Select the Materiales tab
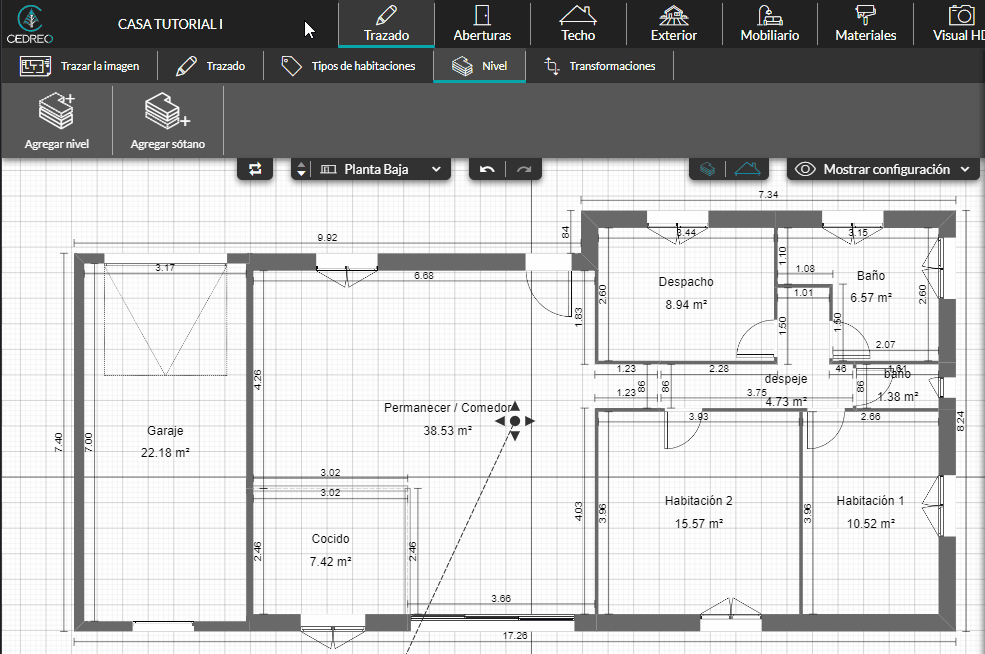 tap(865, 24)
